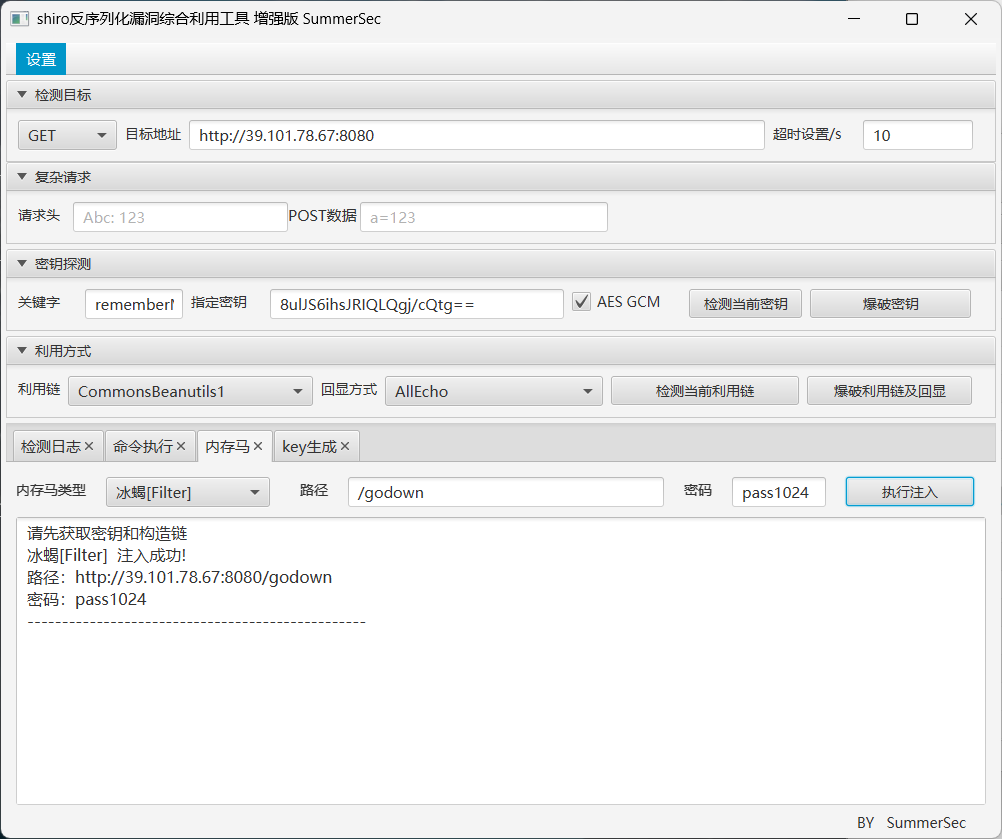Click the 爆破密钥 key brute-force button
The width and height of the screenshot is (1002, 839).
[889, 303]
